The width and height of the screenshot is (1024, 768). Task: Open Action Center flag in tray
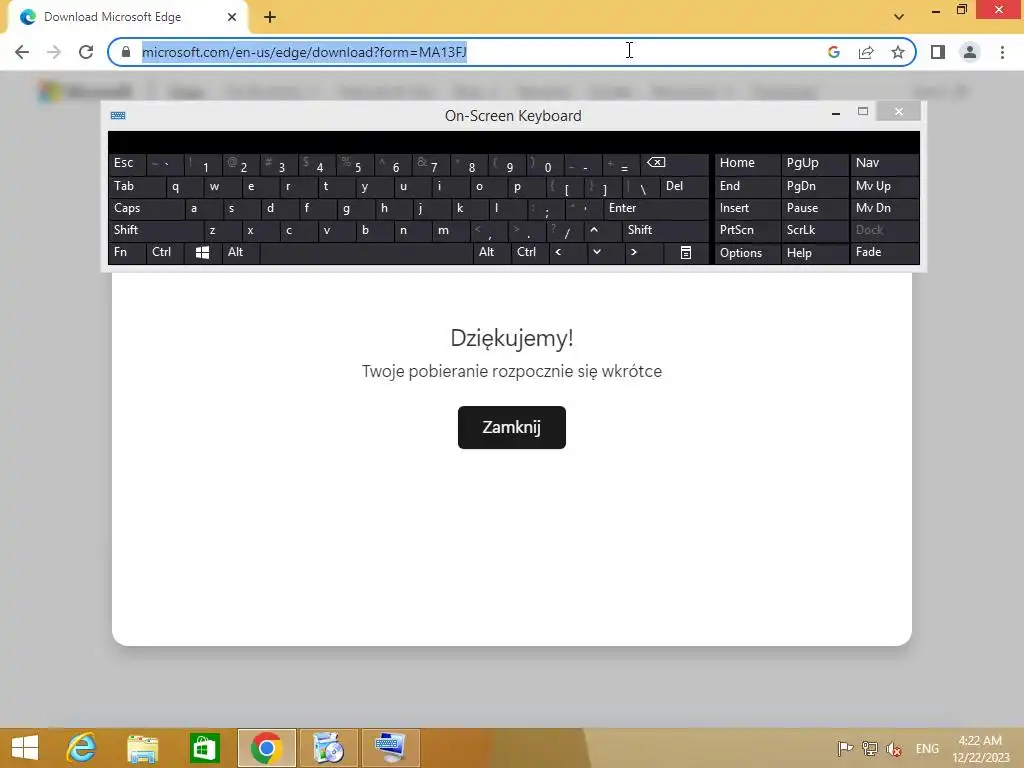[x=844, y=748]
